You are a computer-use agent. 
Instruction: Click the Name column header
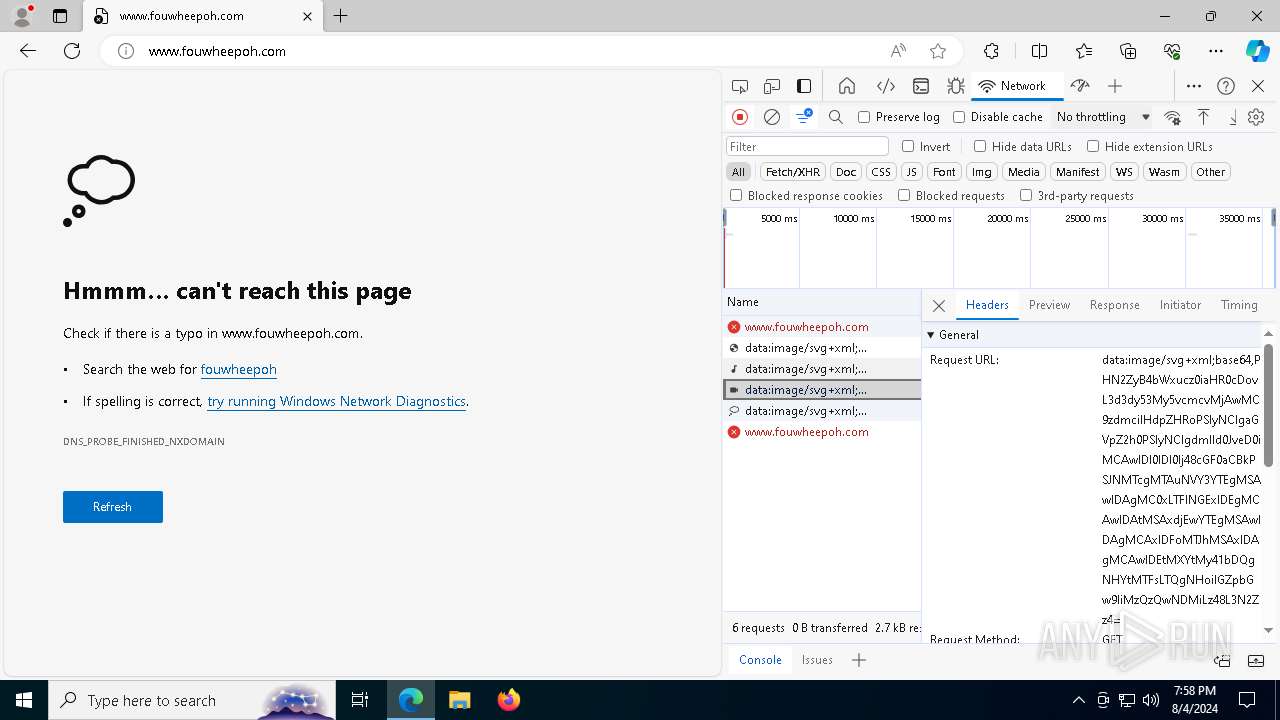pyautogui.click(x=821, y=302)
